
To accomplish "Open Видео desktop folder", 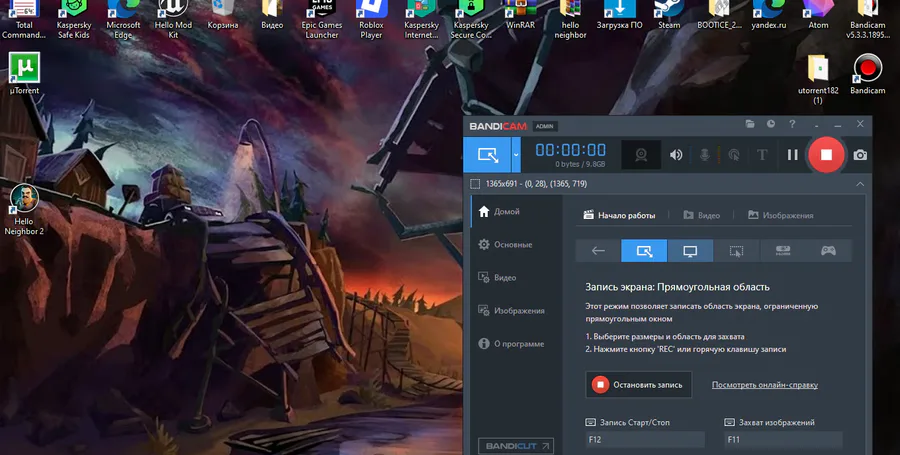I will tap(272, 15).
